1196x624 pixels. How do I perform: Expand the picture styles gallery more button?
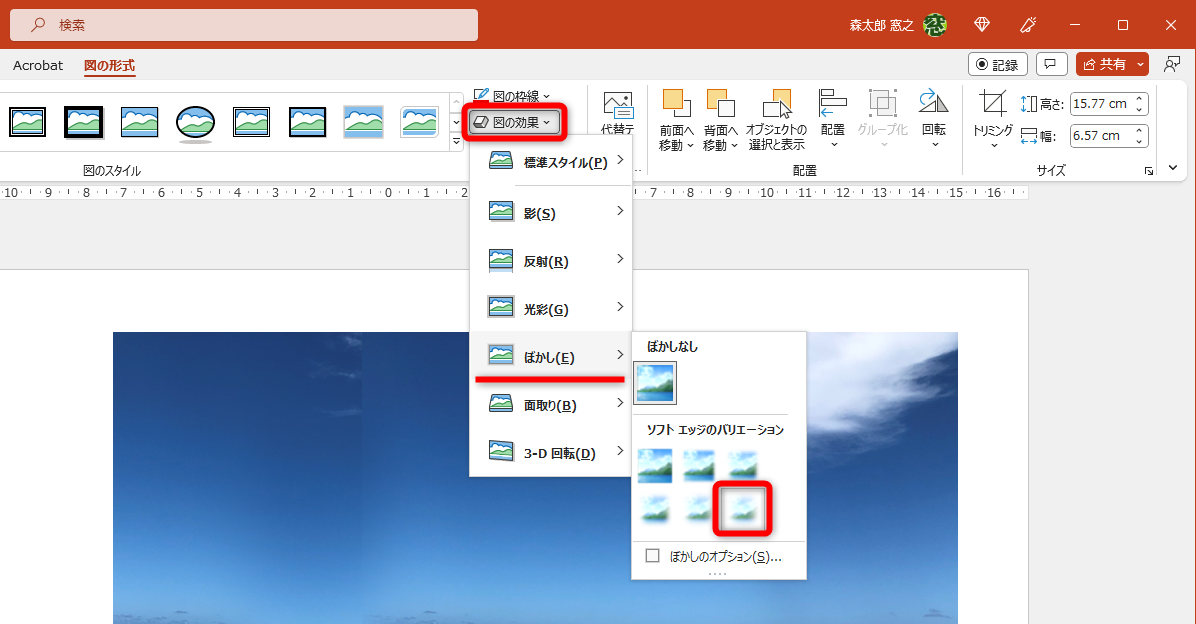pos(456,141)
